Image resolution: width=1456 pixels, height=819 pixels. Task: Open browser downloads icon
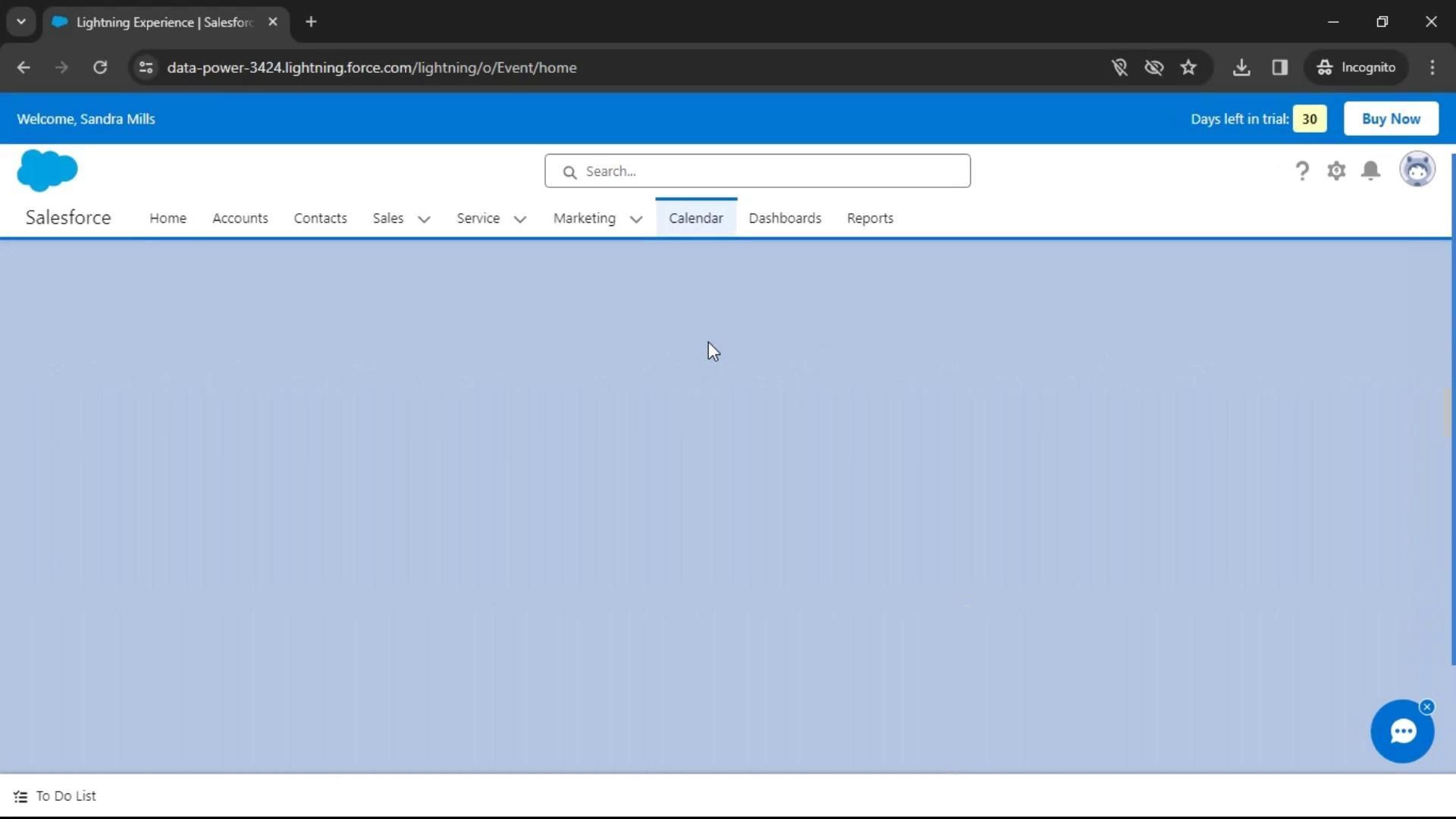[x=1241, y=67]
